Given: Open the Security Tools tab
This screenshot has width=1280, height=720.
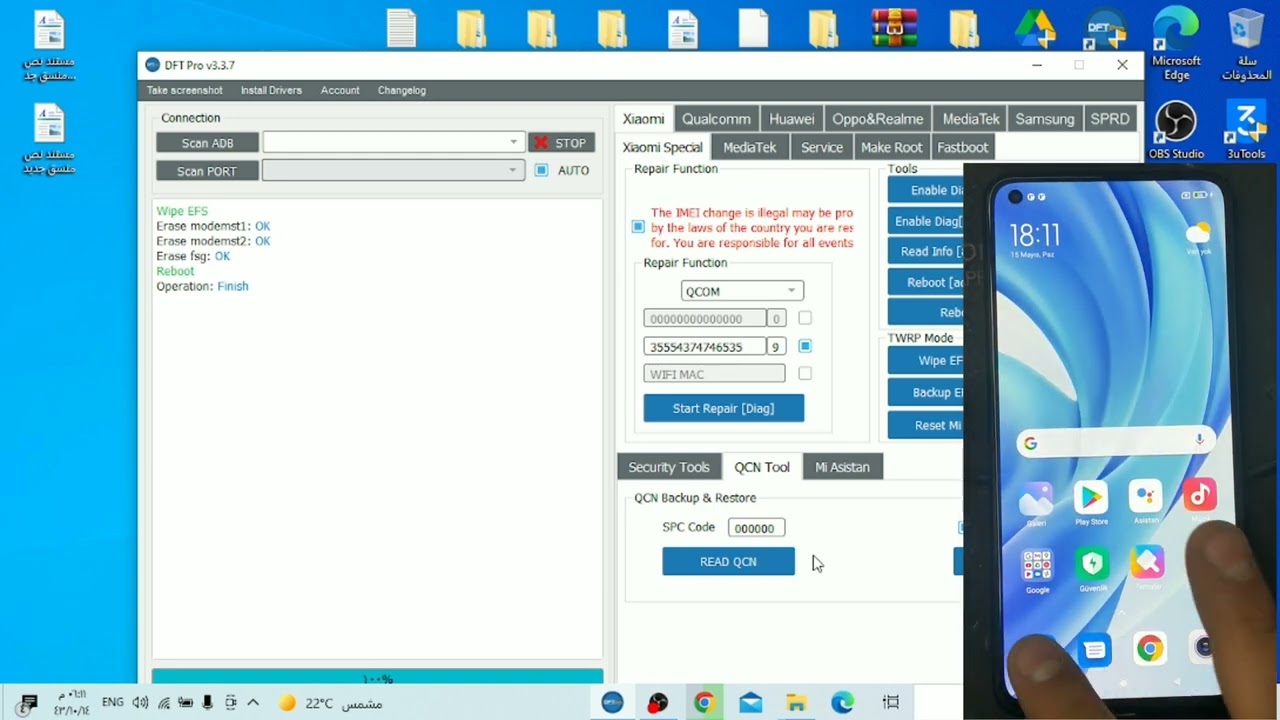Looking at the screenshot, I should point(669,467).
